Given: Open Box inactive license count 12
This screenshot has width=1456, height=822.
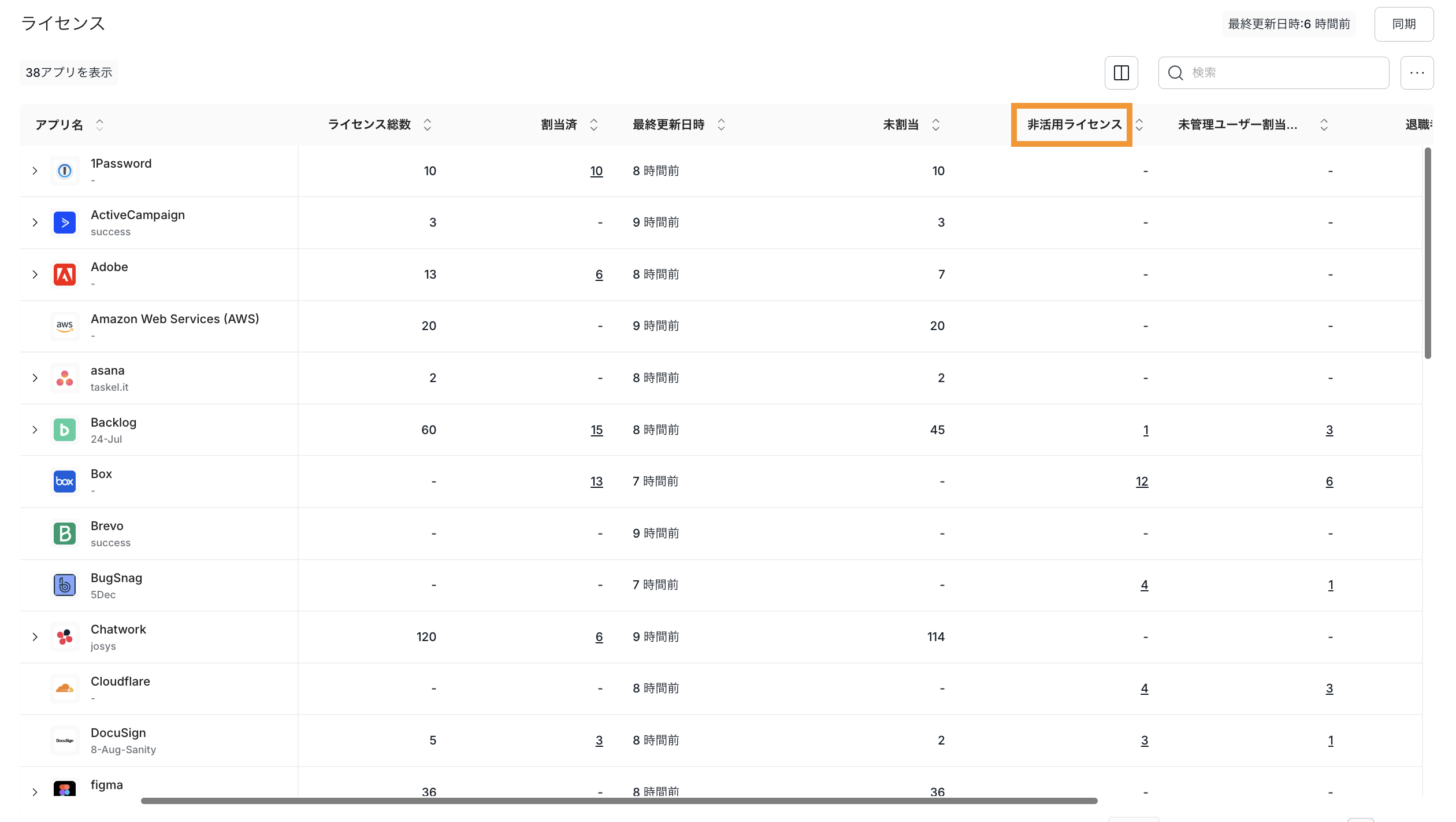Looking at the screenshot, I should [1142, 482].
